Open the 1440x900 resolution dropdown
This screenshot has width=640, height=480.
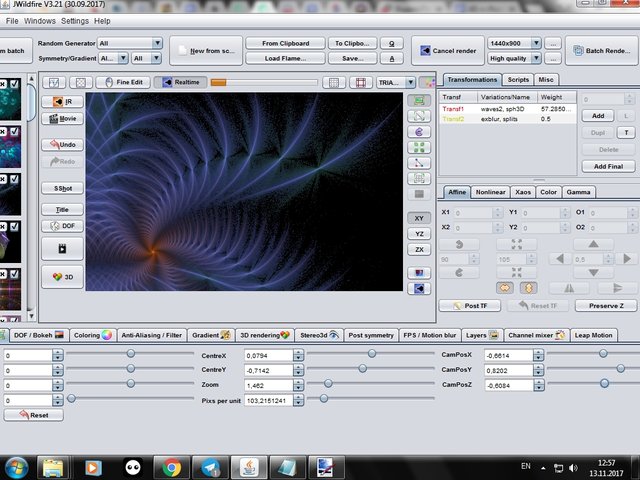[x=536, y=44]
